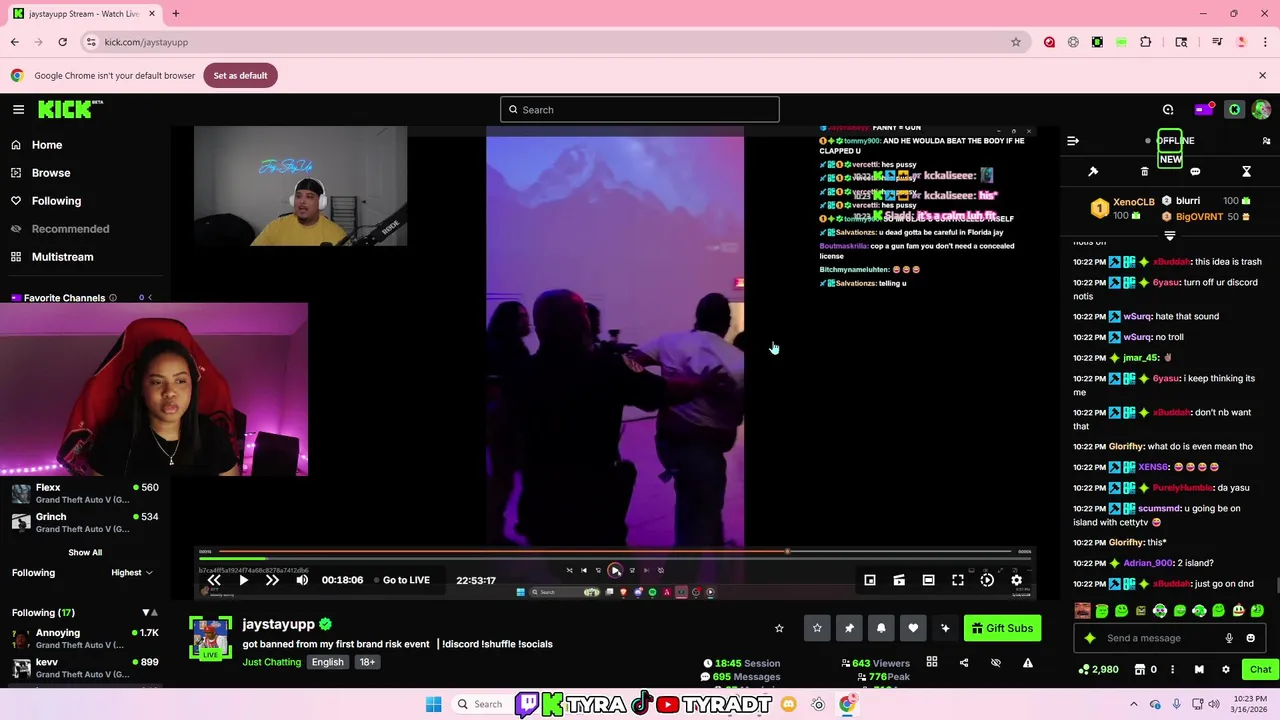Image resolution: width=1280 pixels, height=720 pixels.
Task: Open the emoji picker in message box
Action: (x=1250, y=638)
